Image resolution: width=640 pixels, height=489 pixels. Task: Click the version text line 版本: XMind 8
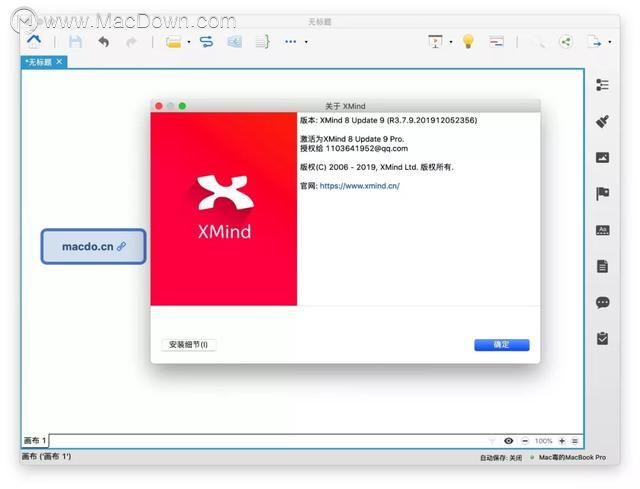coord(389,120)
